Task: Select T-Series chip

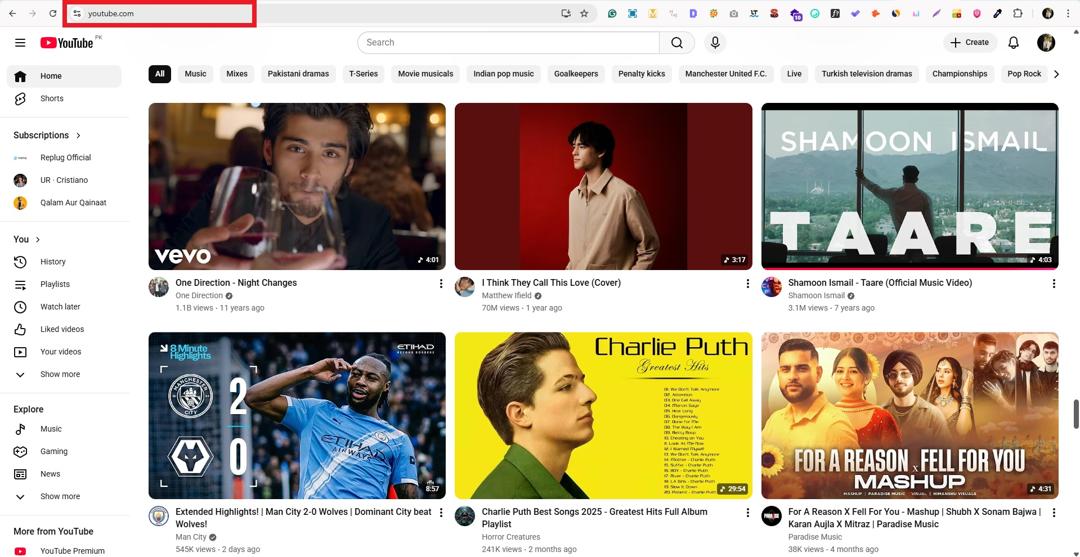Action: 364,74
